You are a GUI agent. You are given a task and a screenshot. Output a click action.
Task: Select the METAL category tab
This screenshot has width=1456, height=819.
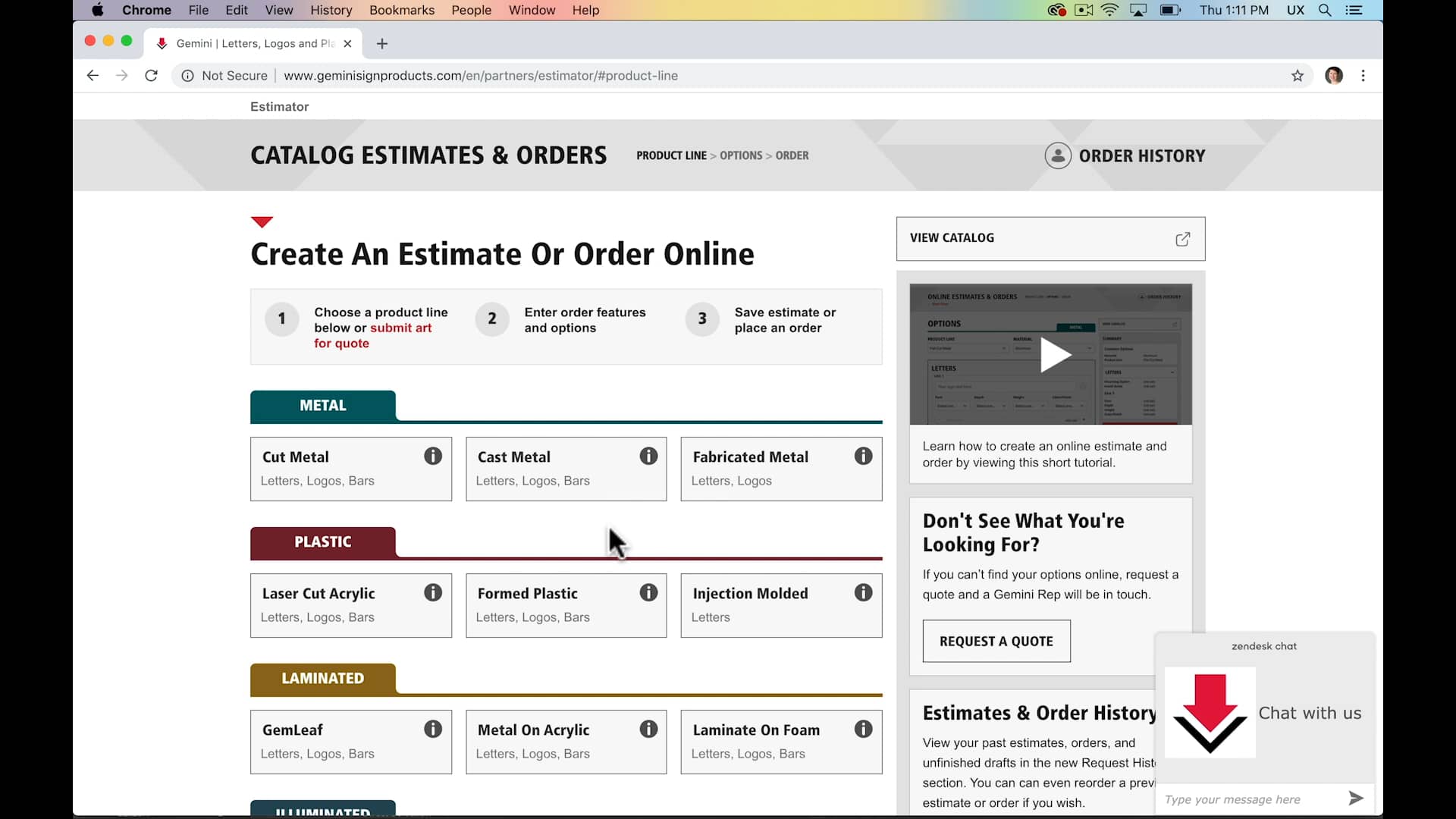322,406
